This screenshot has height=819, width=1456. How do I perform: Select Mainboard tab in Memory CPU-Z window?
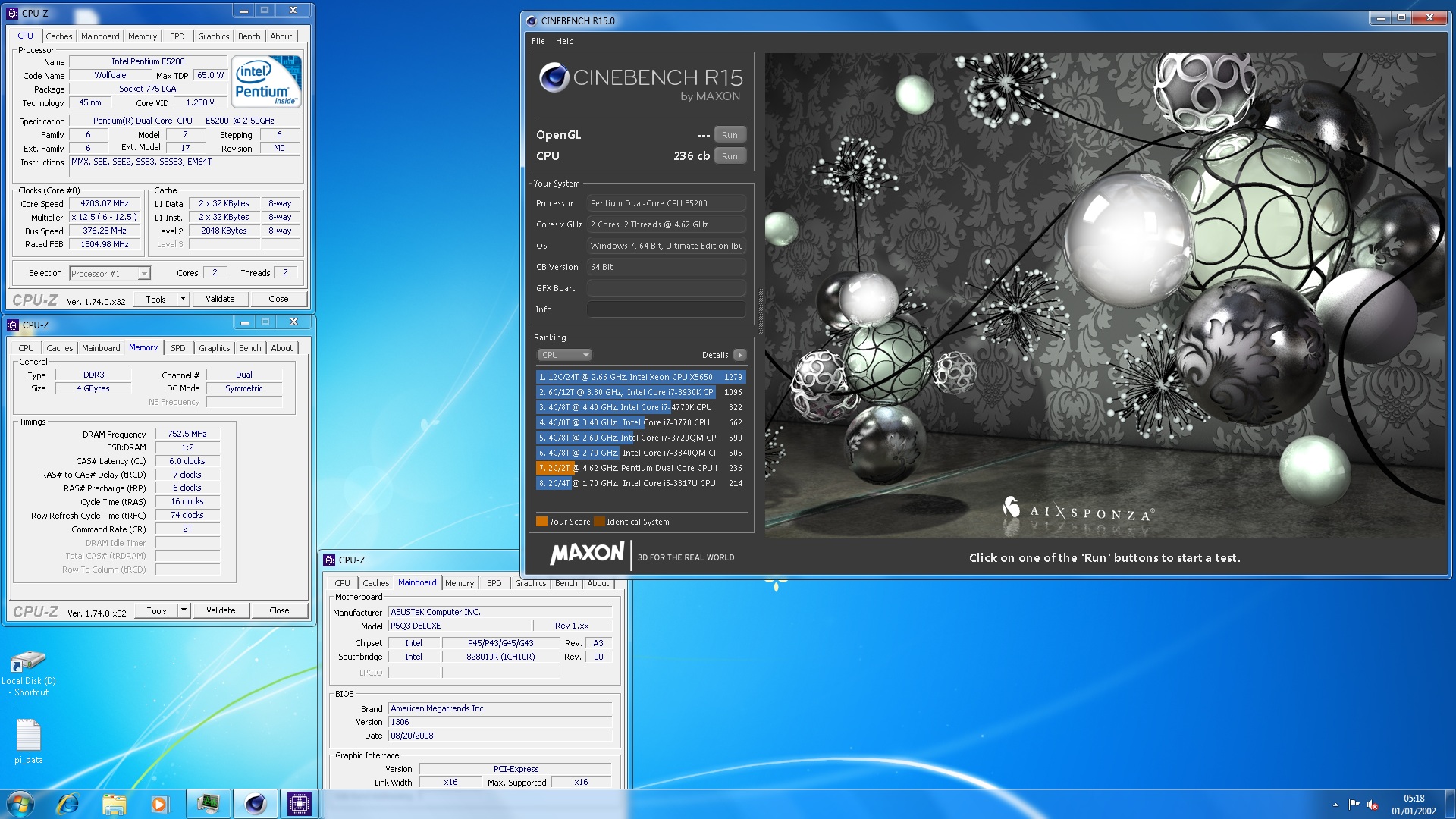tap(101, 348)
